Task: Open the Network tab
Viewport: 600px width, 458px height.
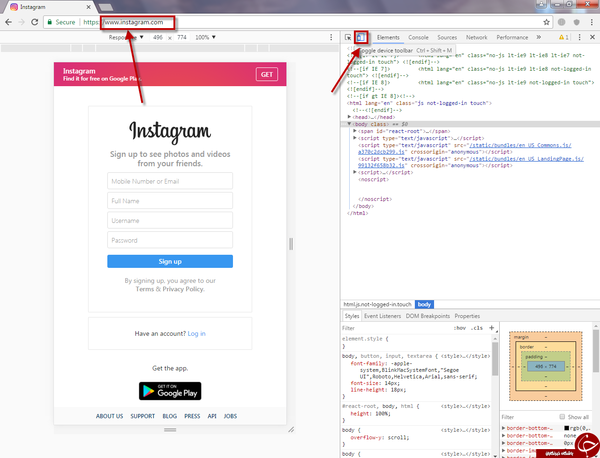Action: 476,37
